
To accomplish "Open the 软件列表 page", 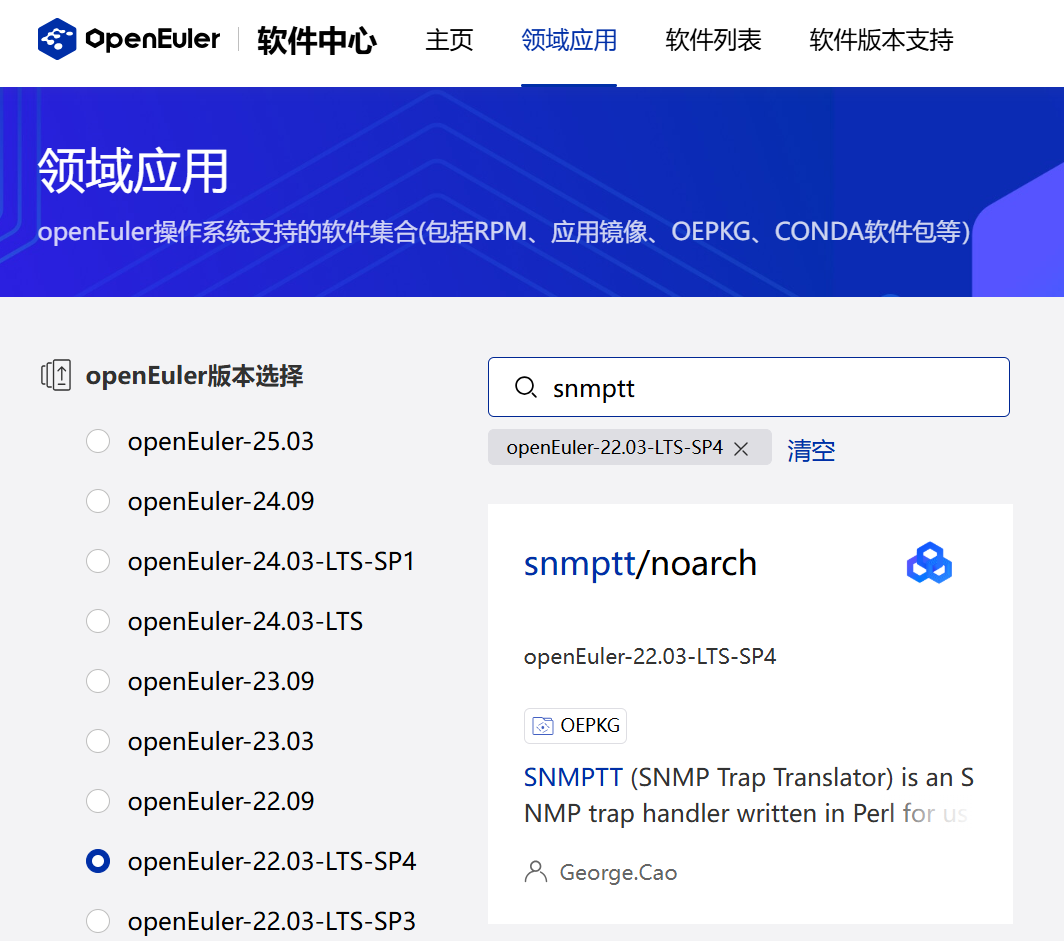I will tap(712, 40).
